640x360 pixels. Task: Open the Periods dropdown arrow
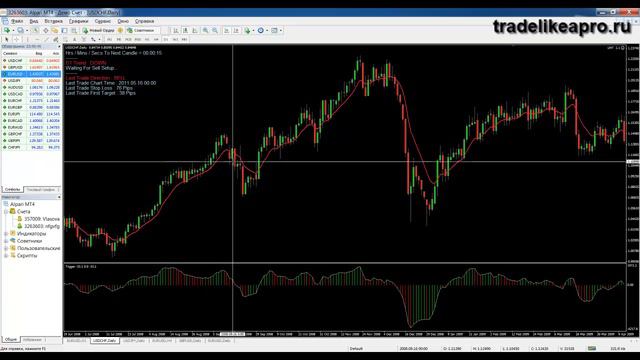pyautogui.click(x=267, y=30)
